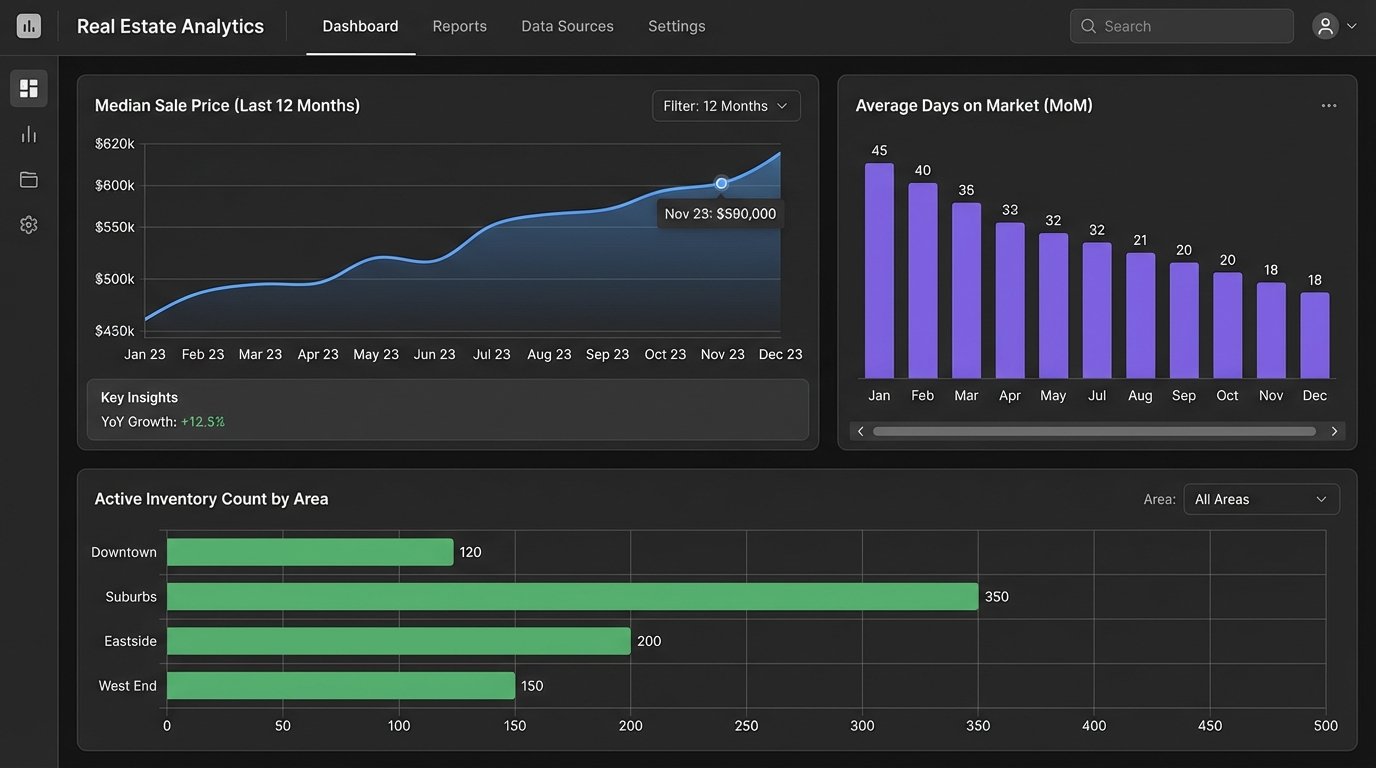Click the Real Estate Analytics logo icon
This screenshot has height=768, width=1376.
(28, 25)
